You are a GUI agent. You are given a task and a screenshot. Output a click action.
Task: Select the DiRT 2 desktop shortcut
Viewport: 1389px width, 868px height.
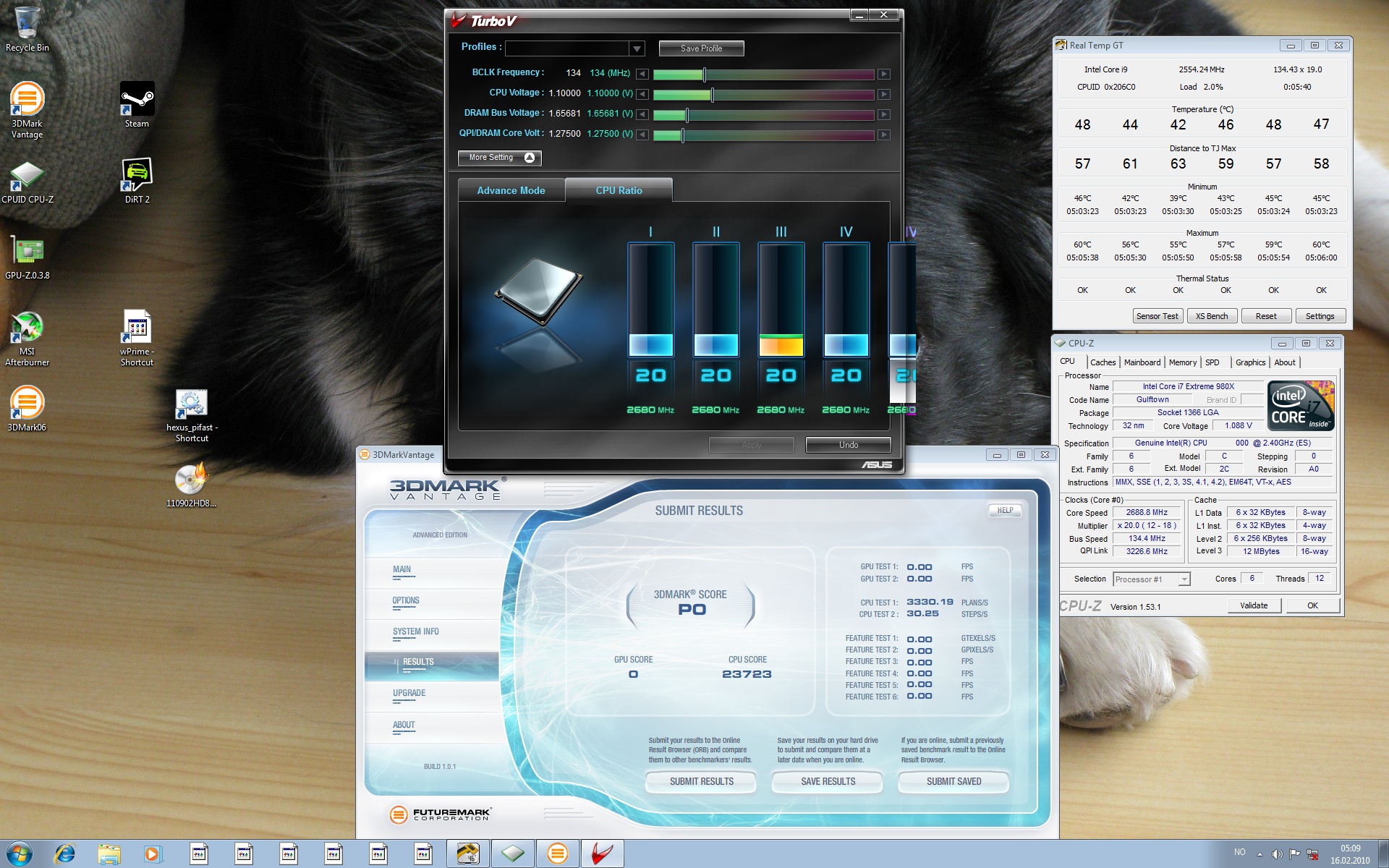coord(137,181)
